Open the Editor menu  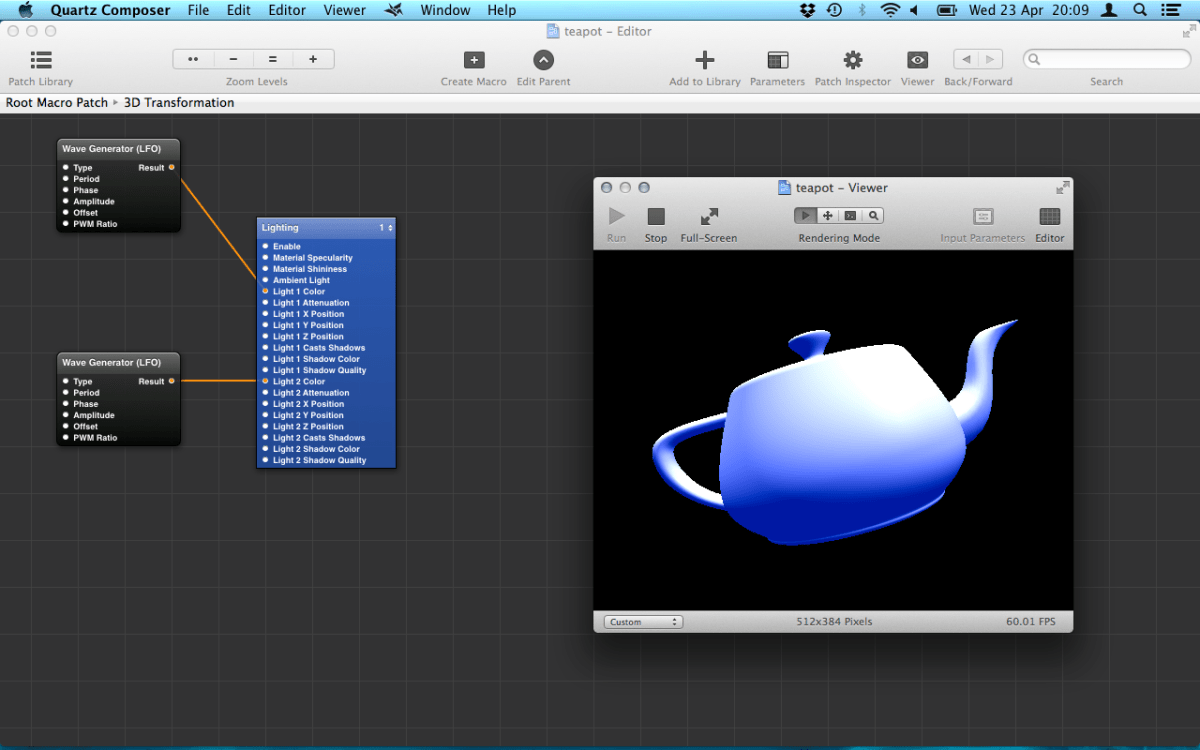pyautogui.click(x=287, y=10)
